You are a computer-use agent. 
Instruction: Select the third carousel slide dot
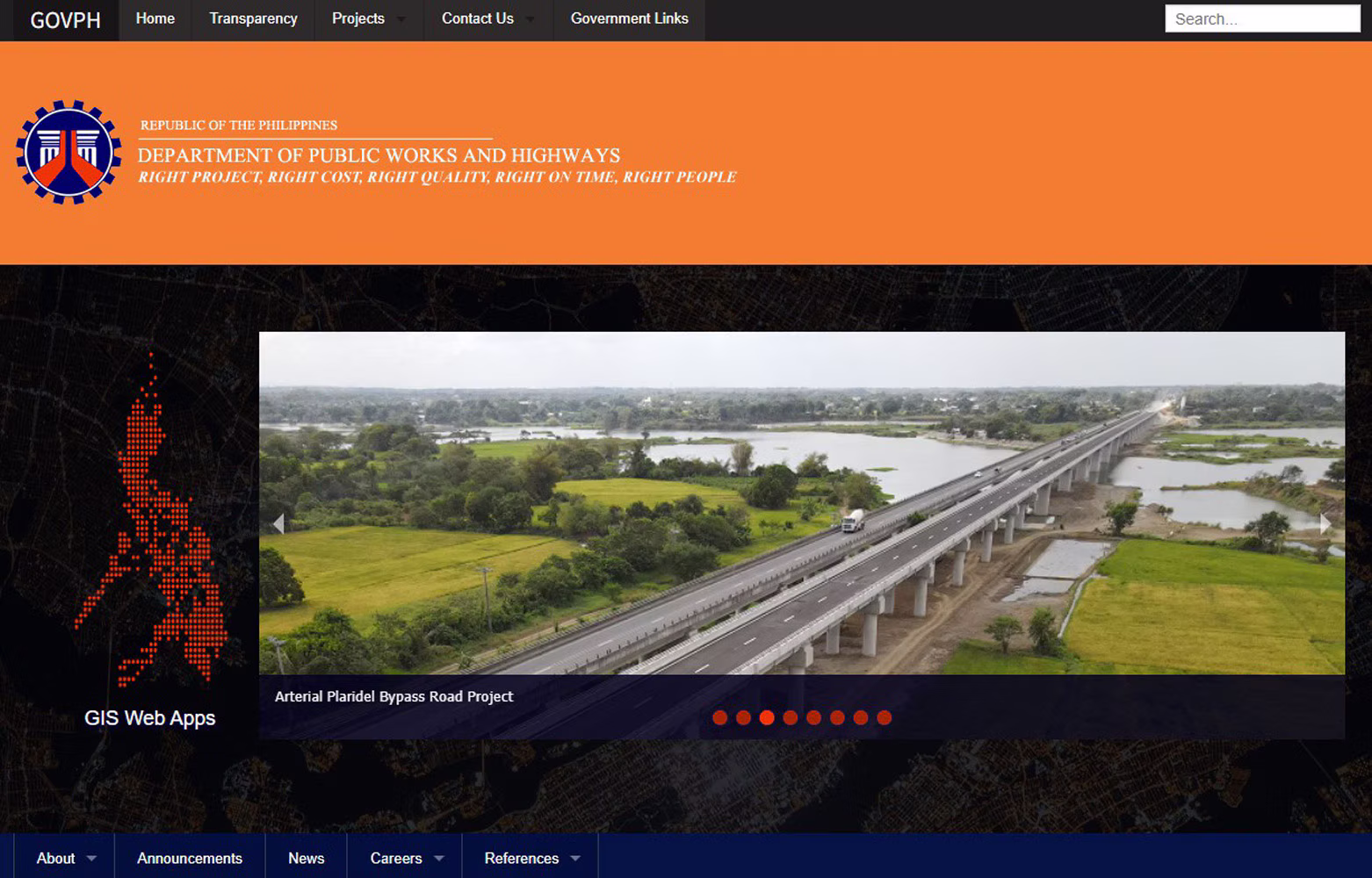point(767,717)
